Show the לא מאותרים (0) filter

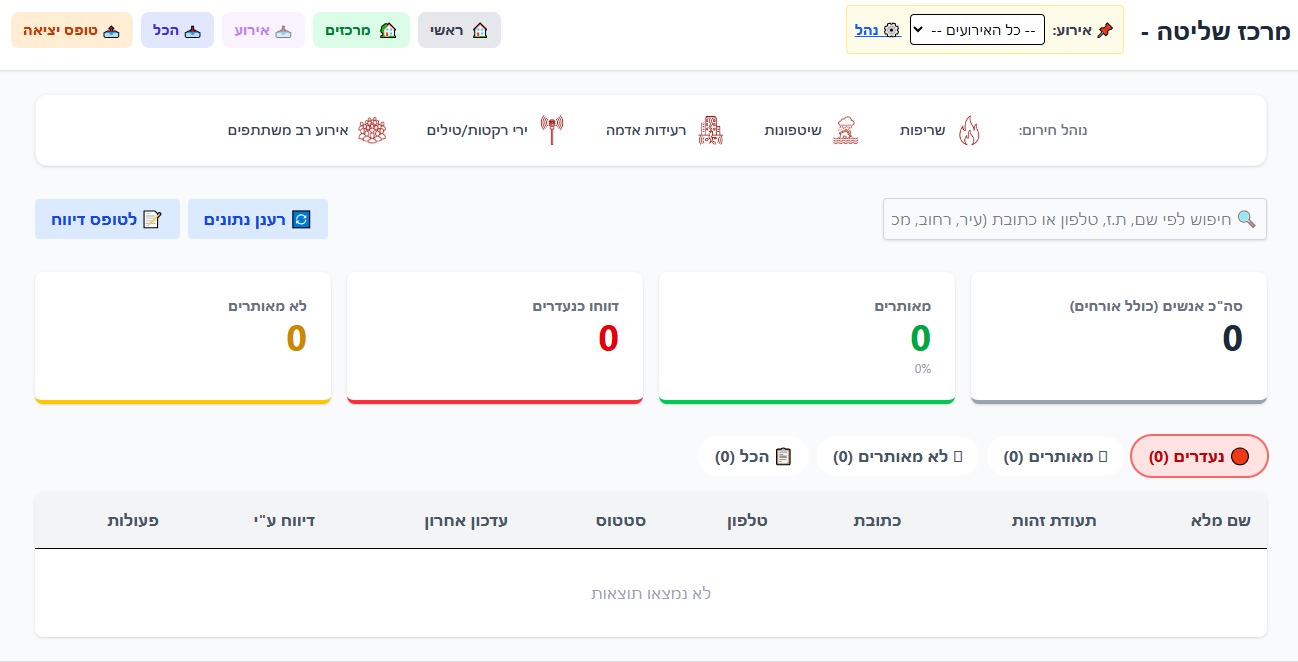[x=897, y=456]
